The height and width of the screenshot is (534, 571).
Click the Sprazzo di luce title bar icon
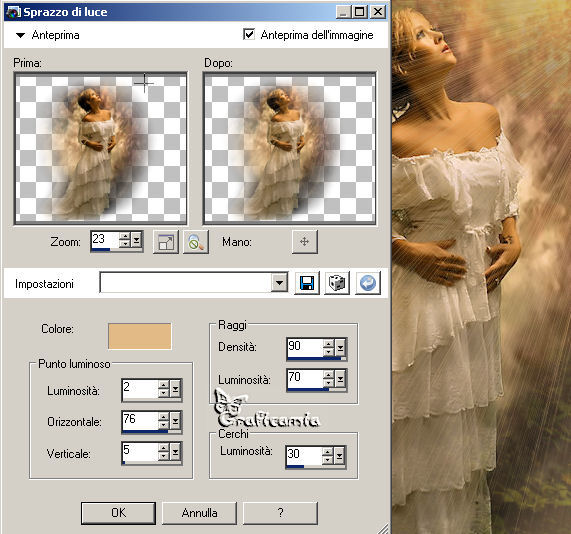click(x=13, y=12)
